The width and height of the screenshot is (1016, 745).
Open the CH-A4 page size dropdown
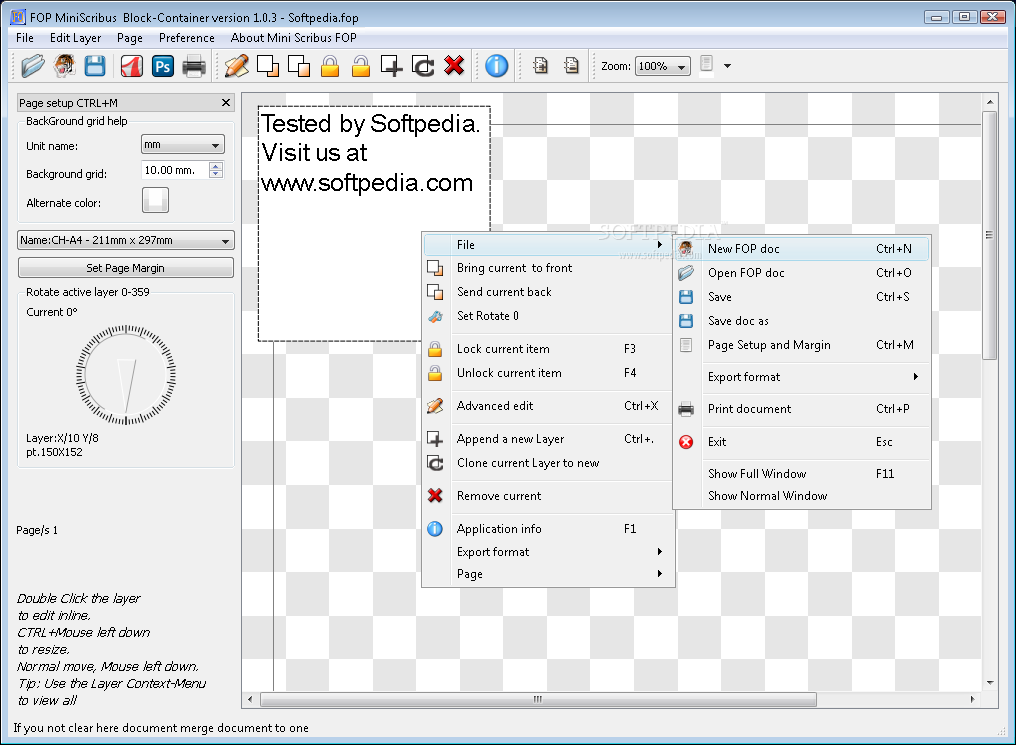126,240
